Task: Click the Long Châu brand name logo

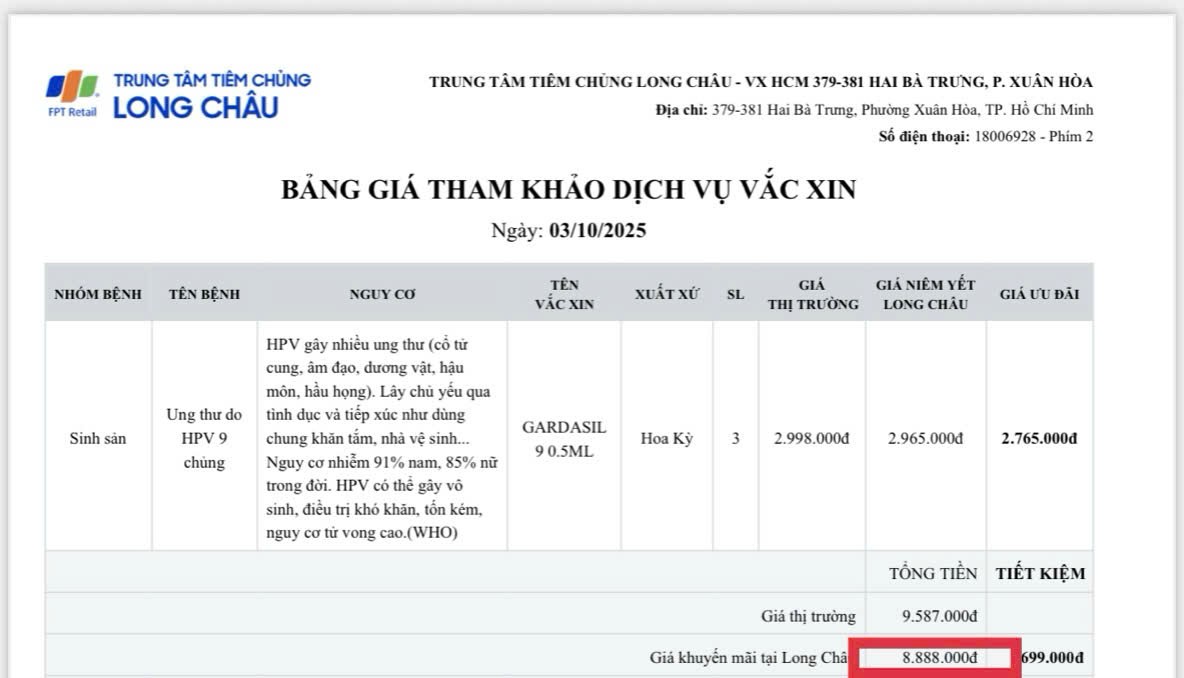Action: [x=196, y=108]
